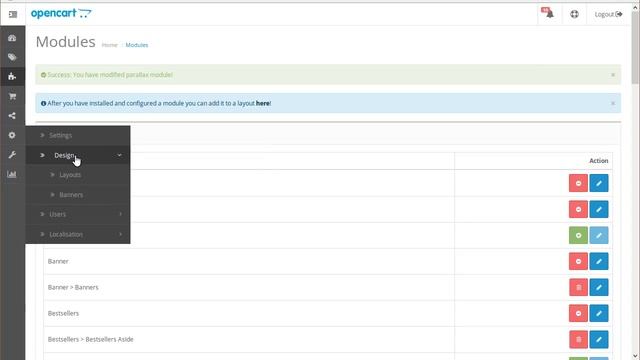Select Design menu item

point(64,155)
